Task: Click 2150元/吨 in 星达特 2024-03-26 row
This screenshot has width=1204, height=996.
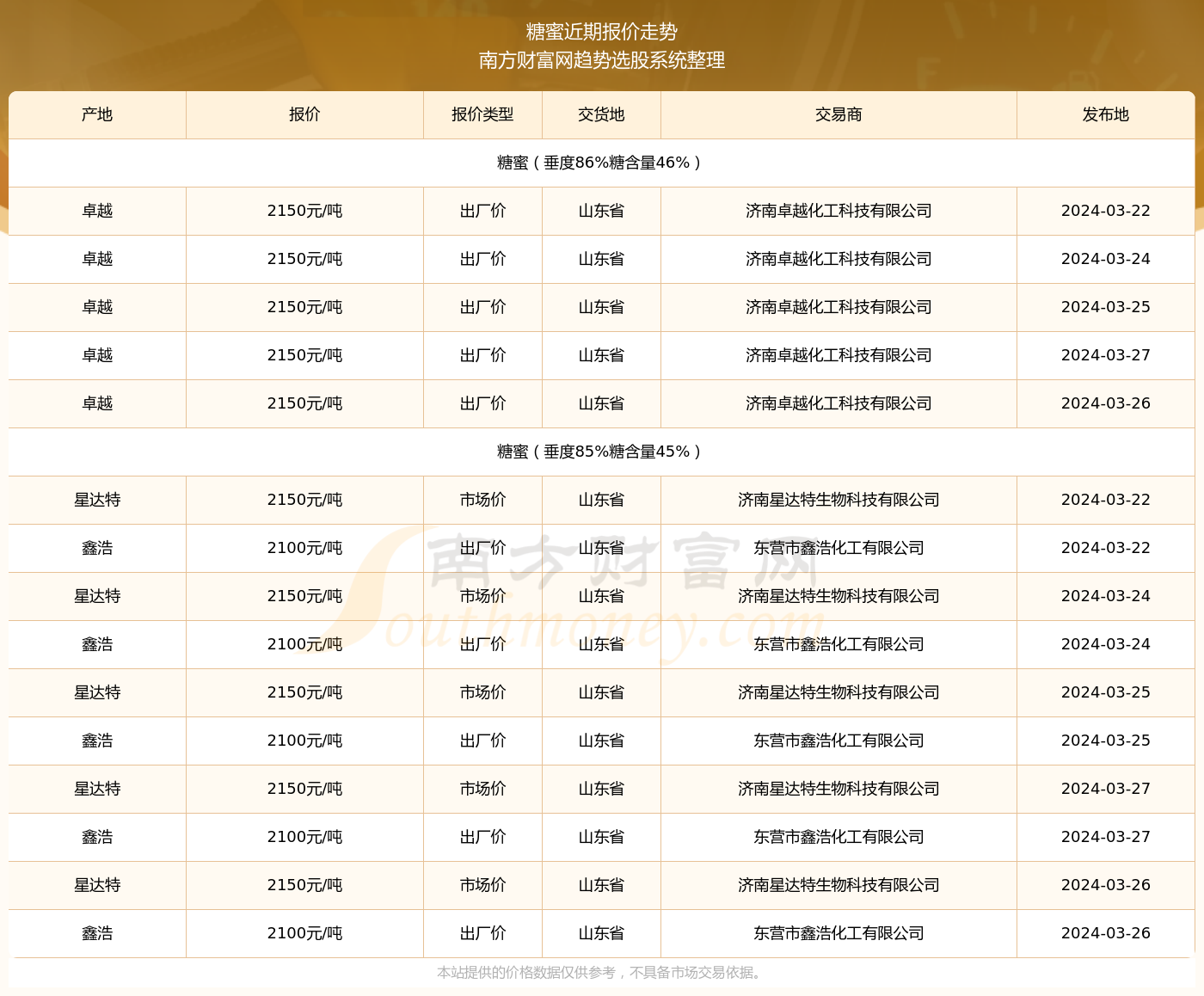Action: tap(304, 885)
